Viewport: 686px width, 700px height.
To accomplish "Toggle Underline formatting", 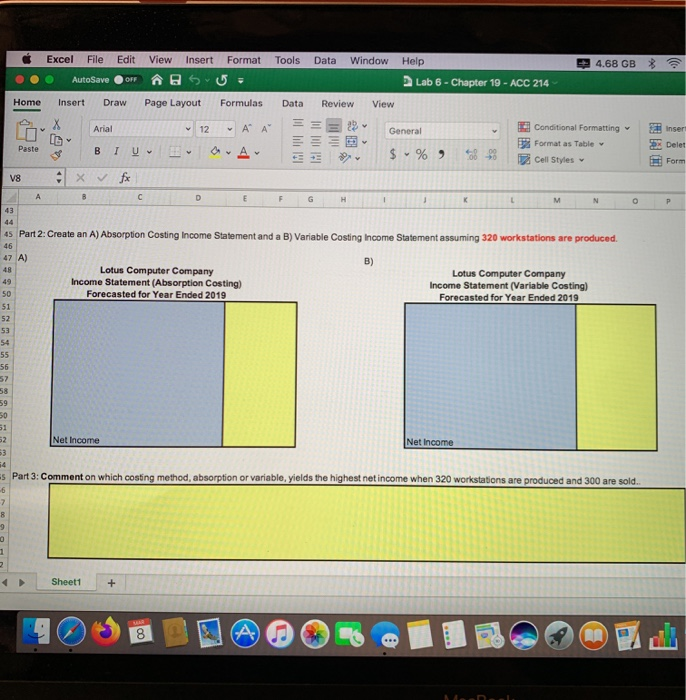I will pos(135,152).
